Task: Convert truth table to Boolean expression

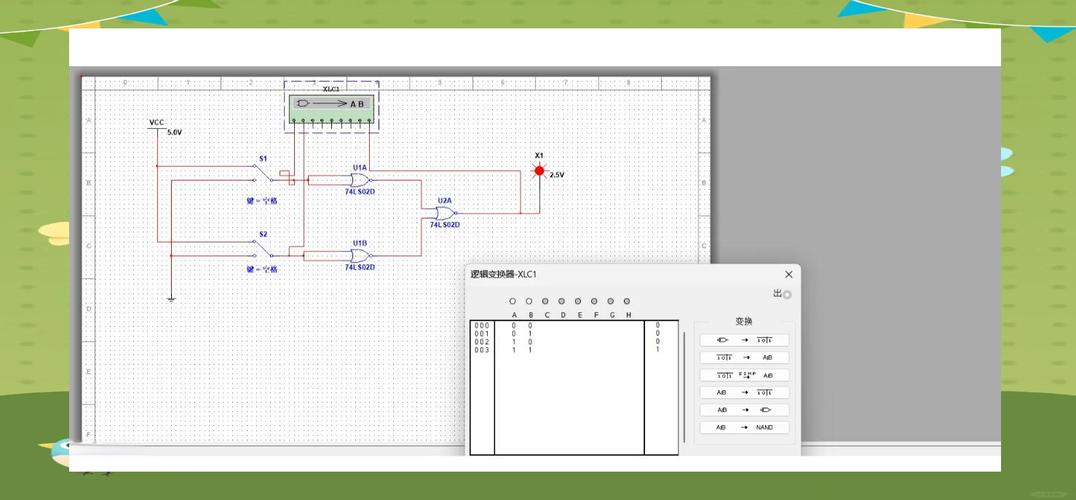Action: 745,357
